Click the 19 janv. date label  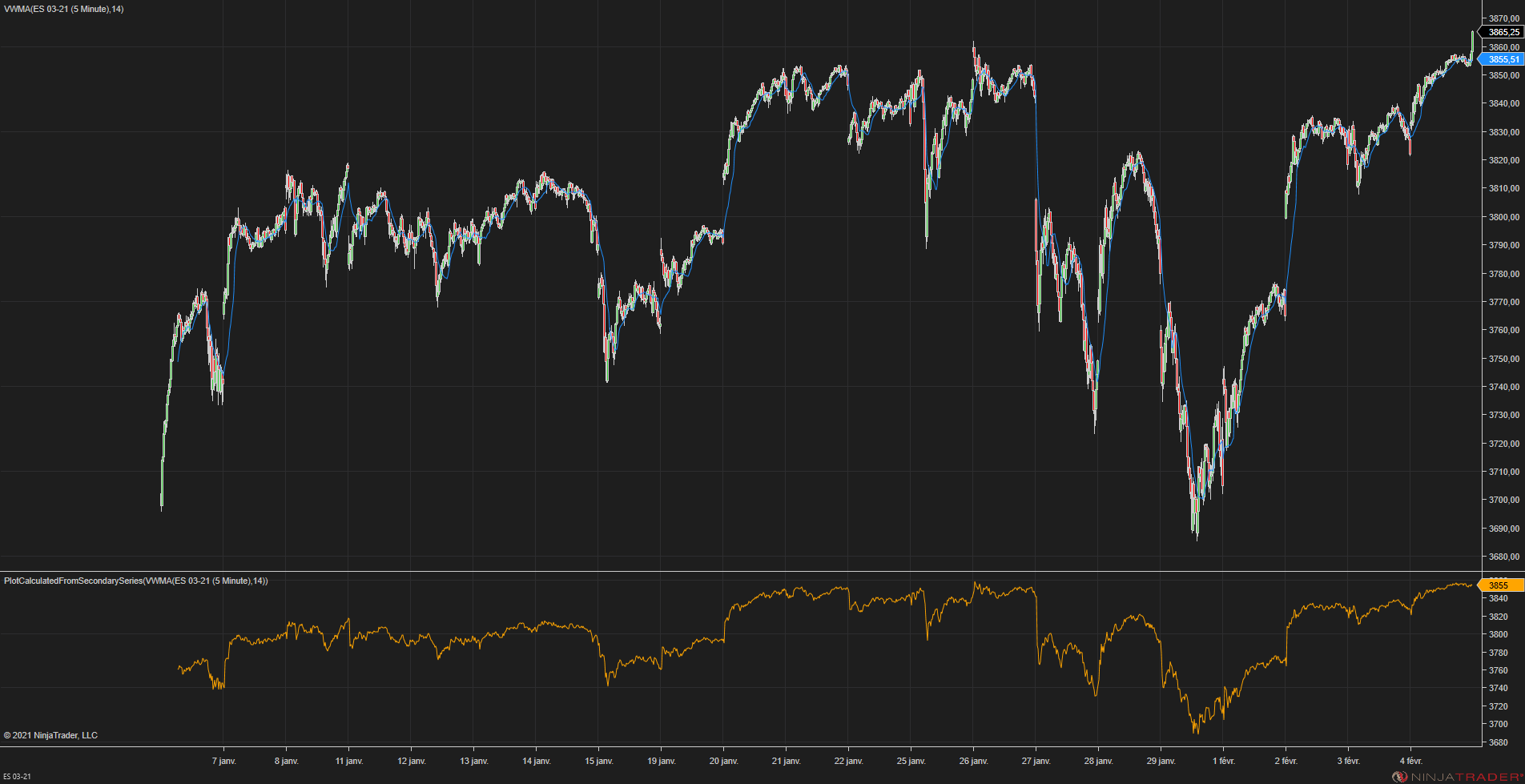click(x=661, y=761)
